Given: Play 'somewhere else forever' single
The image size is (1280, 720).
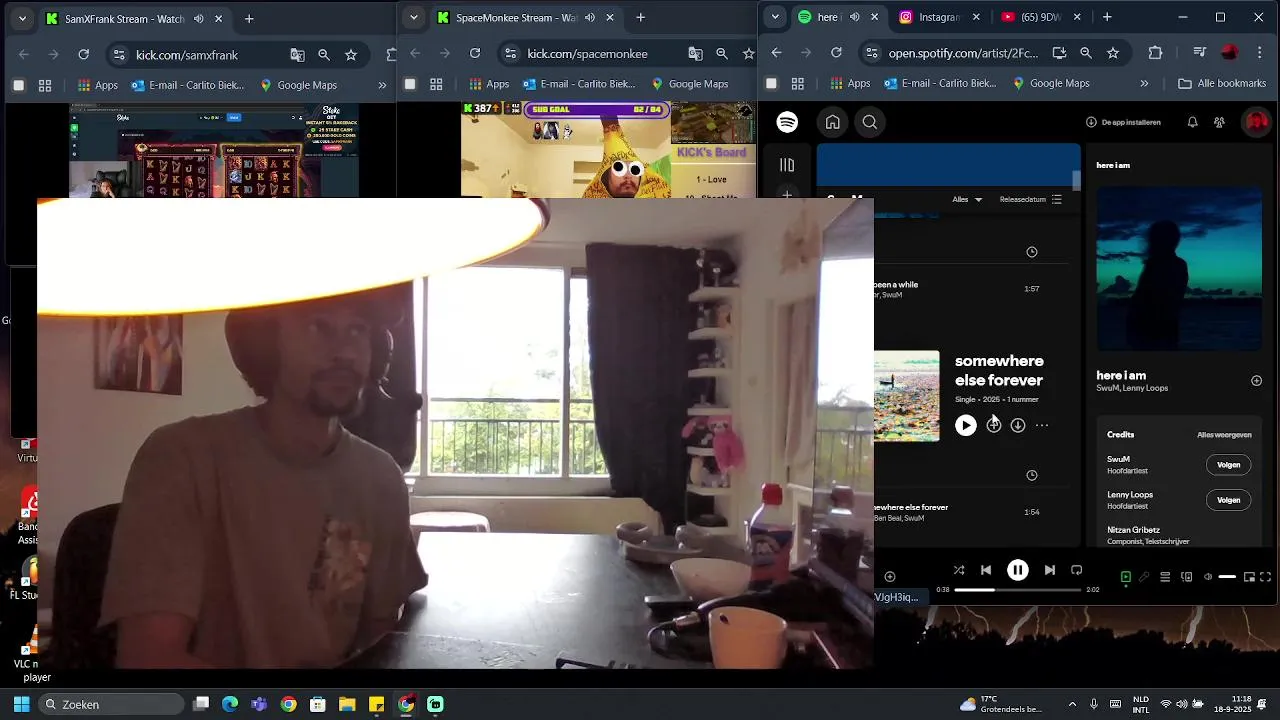Looking at the screenshot, I should tap(965, 425).
